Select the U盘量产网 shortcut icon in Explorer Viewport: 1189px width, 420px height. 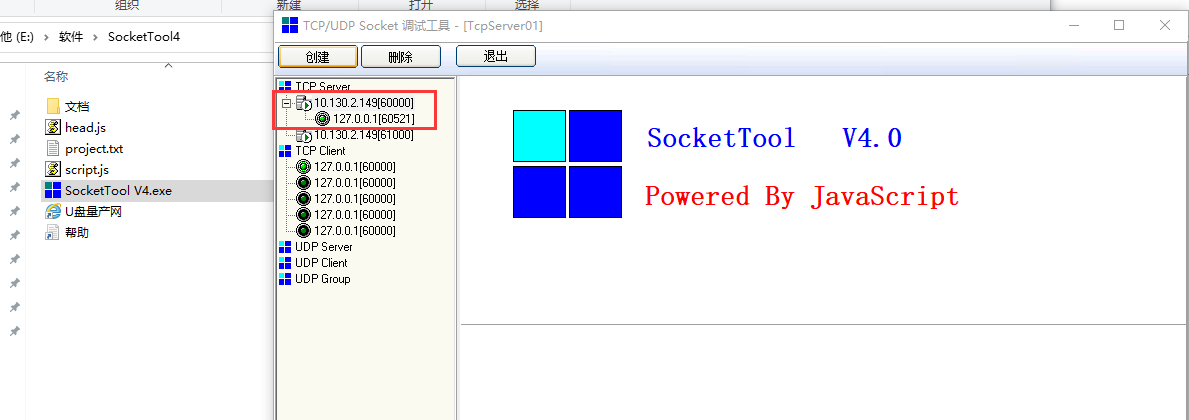pos(53,212)
